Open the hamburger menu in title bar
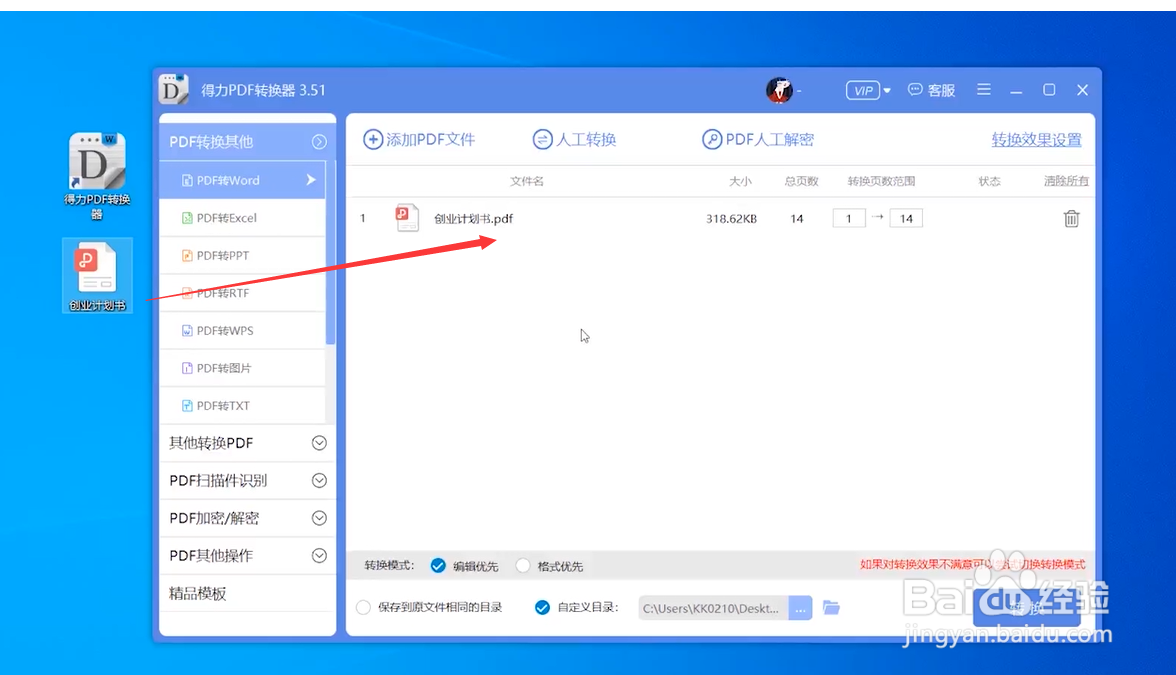 coord(983,89)
